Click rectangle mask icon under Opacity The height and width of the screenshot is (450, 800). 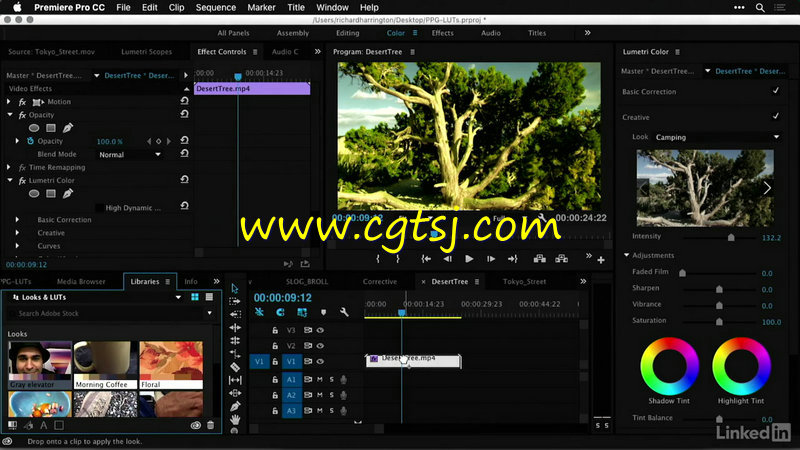(51, 128)
